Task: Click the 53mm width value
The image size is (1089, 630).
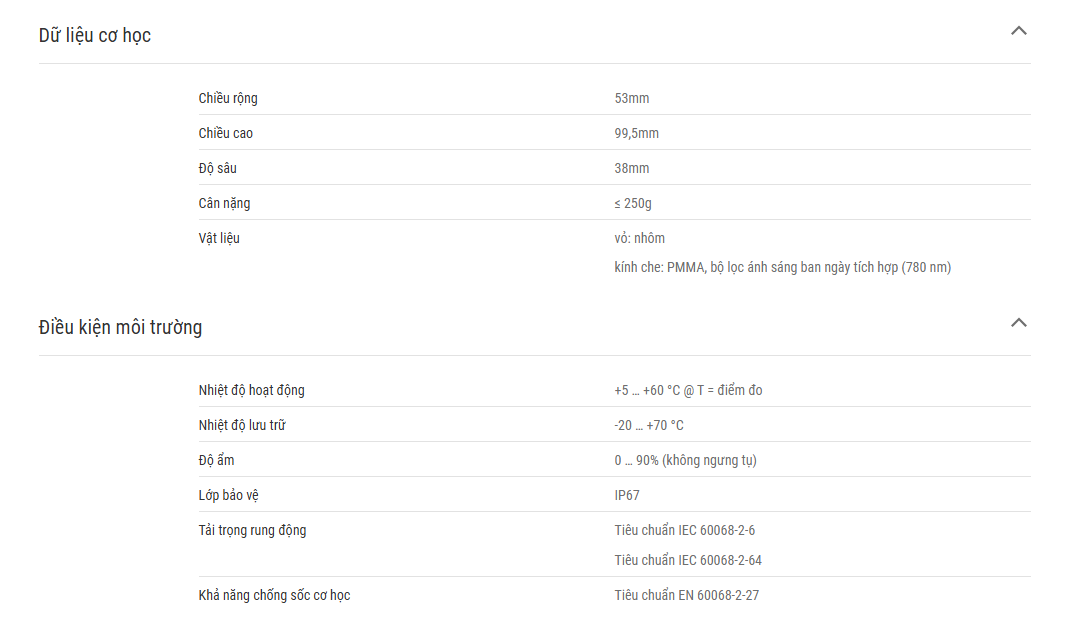Action: 631,98
